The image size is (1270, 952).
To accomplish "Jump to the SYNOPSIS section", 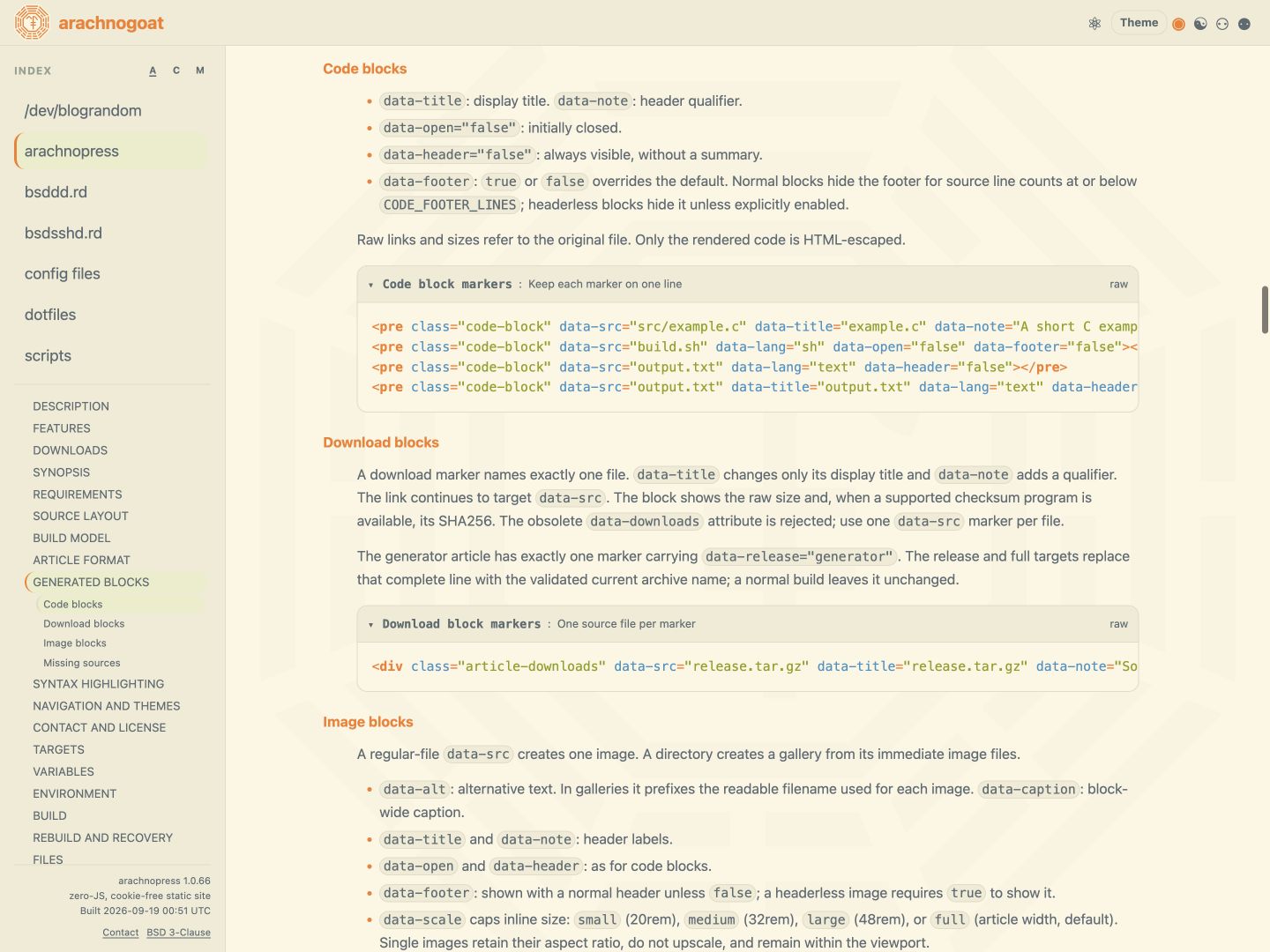I will point(61,472).
